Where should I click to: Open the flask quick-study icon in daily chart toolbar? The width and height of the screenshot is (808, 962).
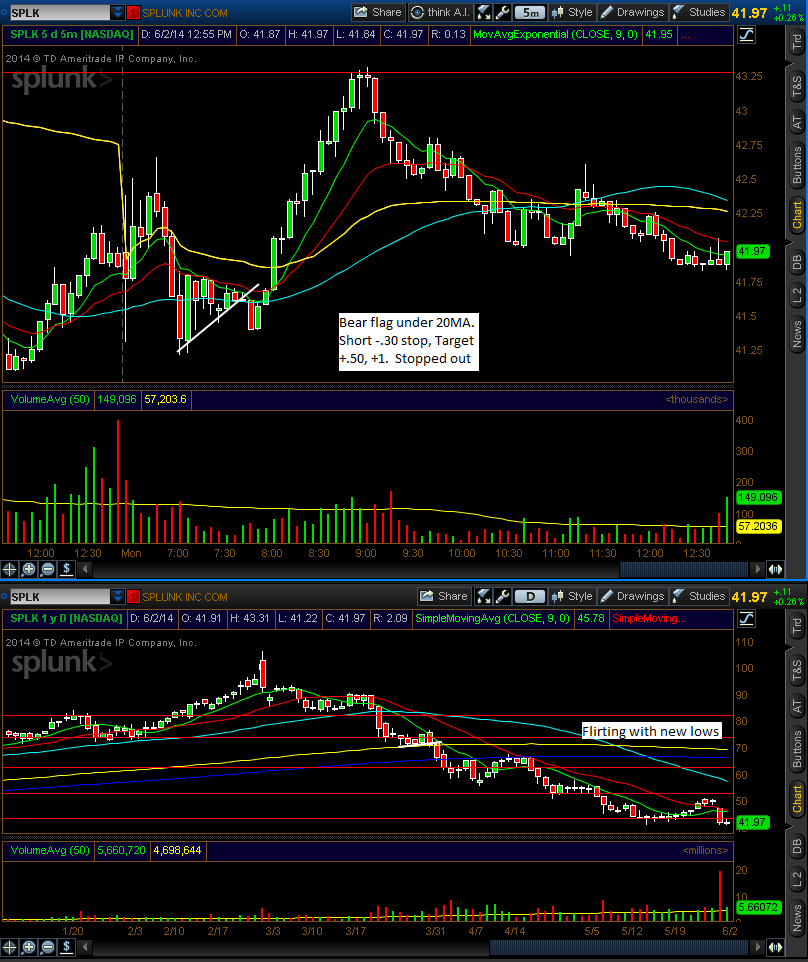483,596
